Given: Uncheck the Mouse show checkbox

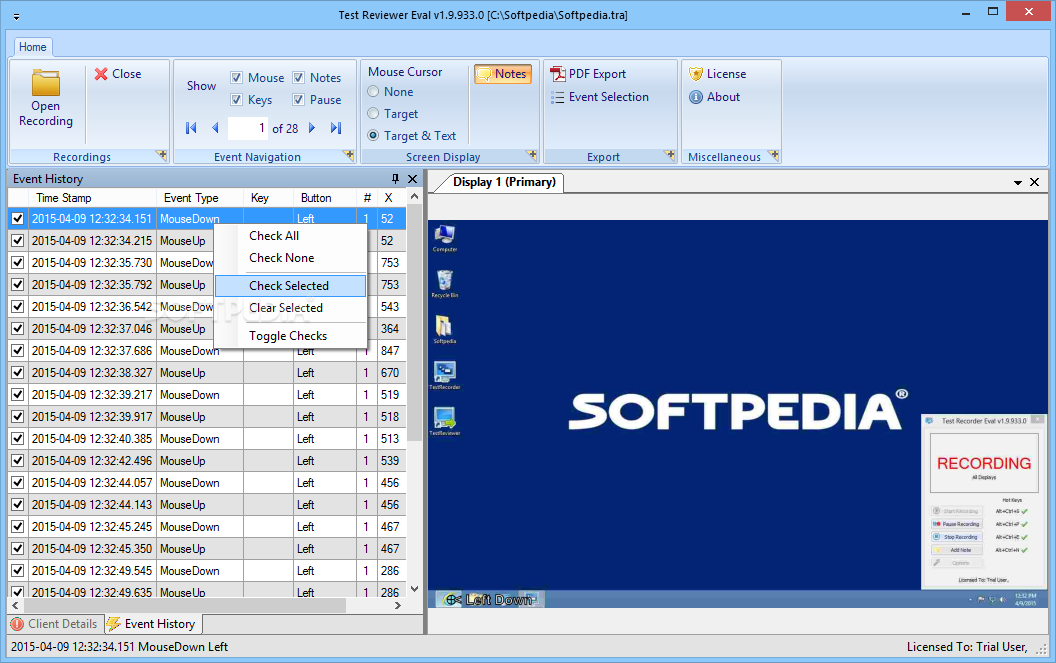Looking at the screenshot, I should (236, 77).
